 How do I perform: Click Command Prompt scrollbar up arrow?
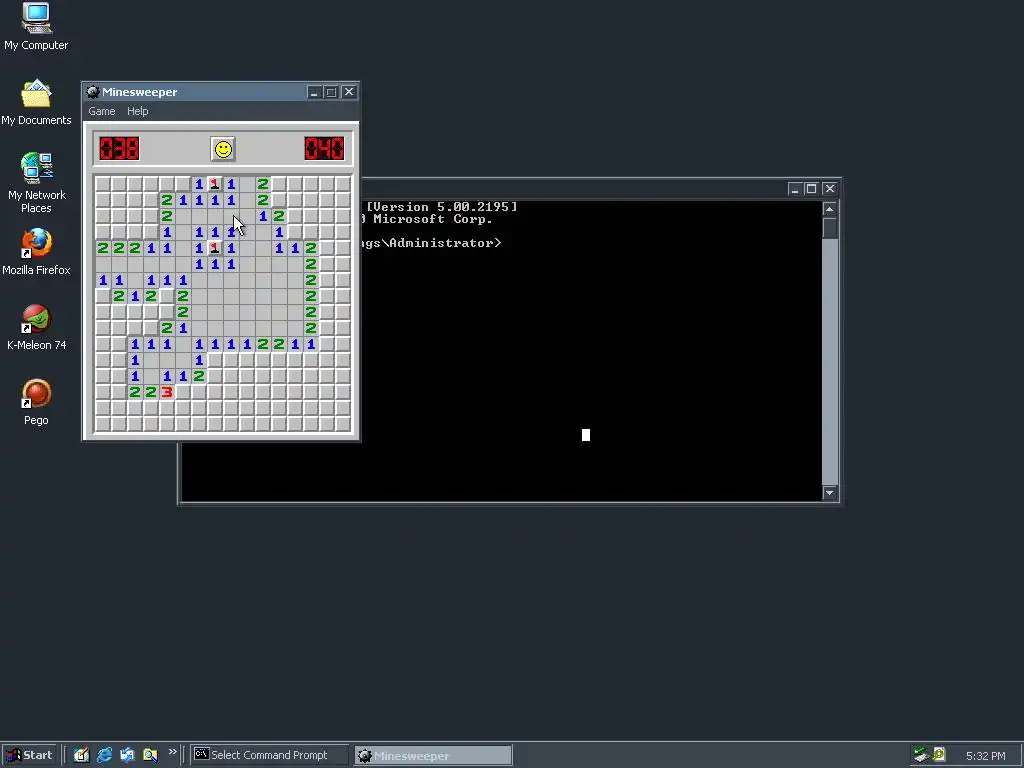(829, 209)
